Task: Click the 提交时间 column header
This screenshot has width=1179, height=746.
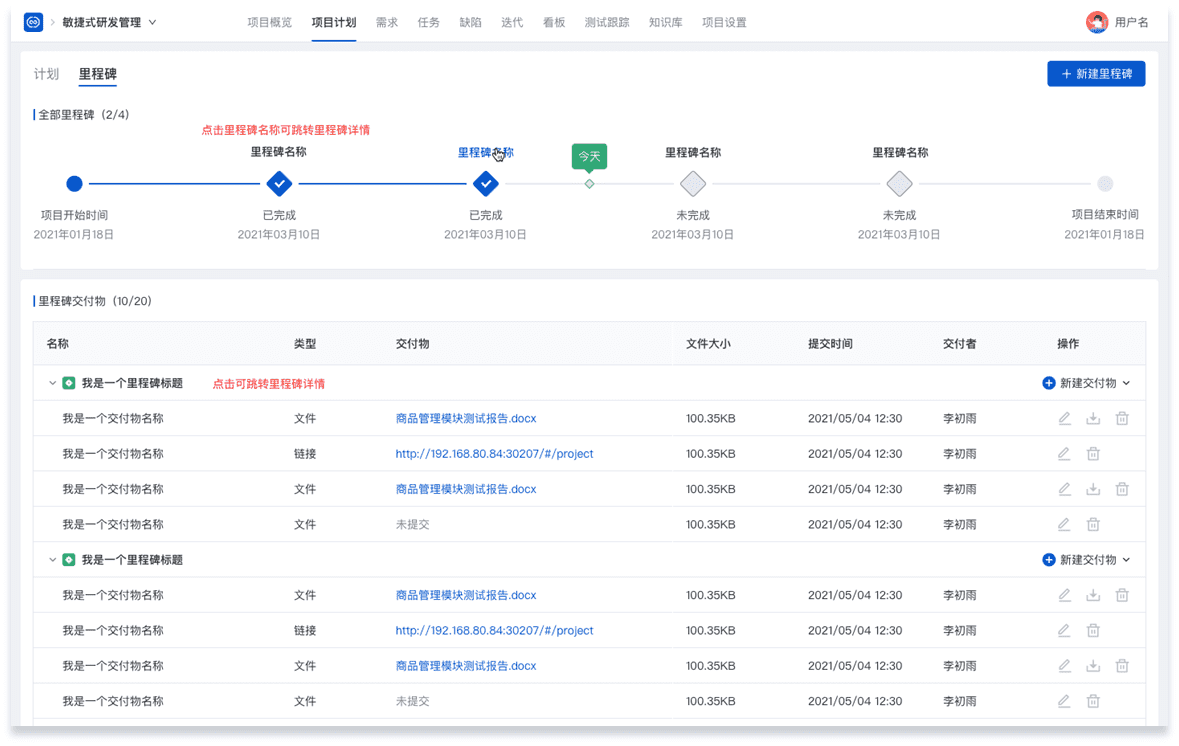Action: click(x=830, y=344)
